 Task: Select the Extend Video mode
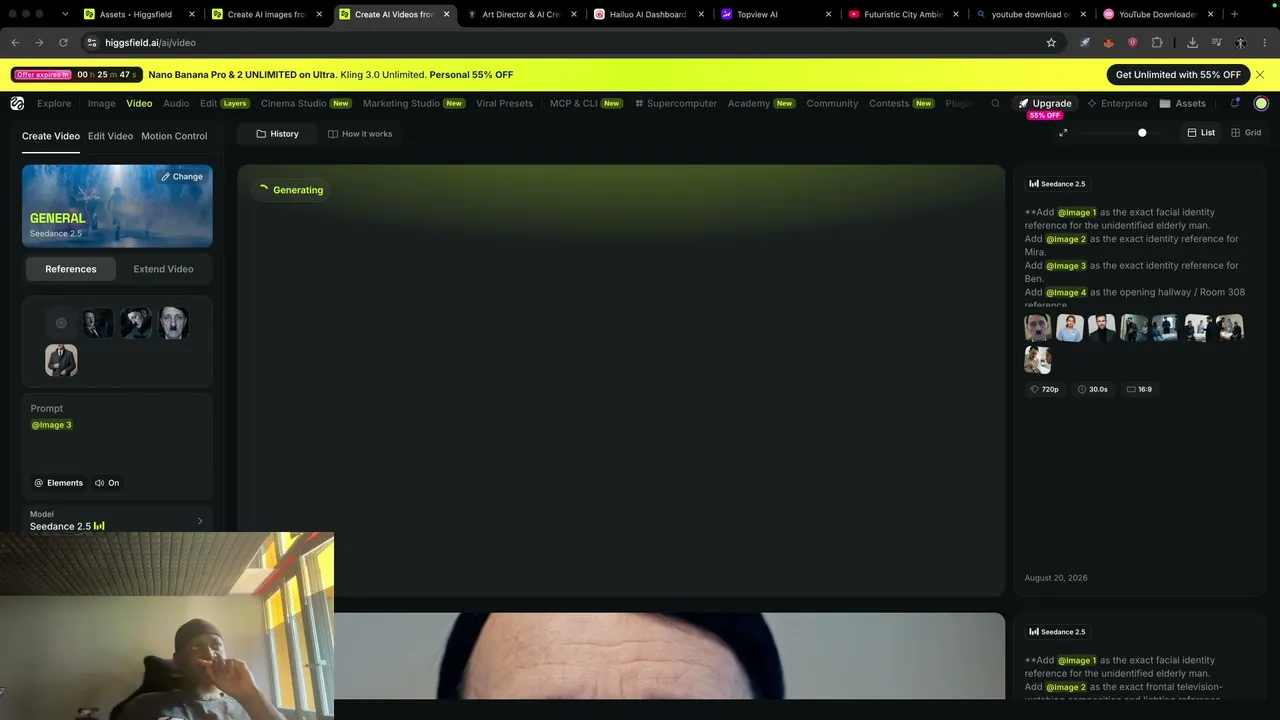pos(163,269)
